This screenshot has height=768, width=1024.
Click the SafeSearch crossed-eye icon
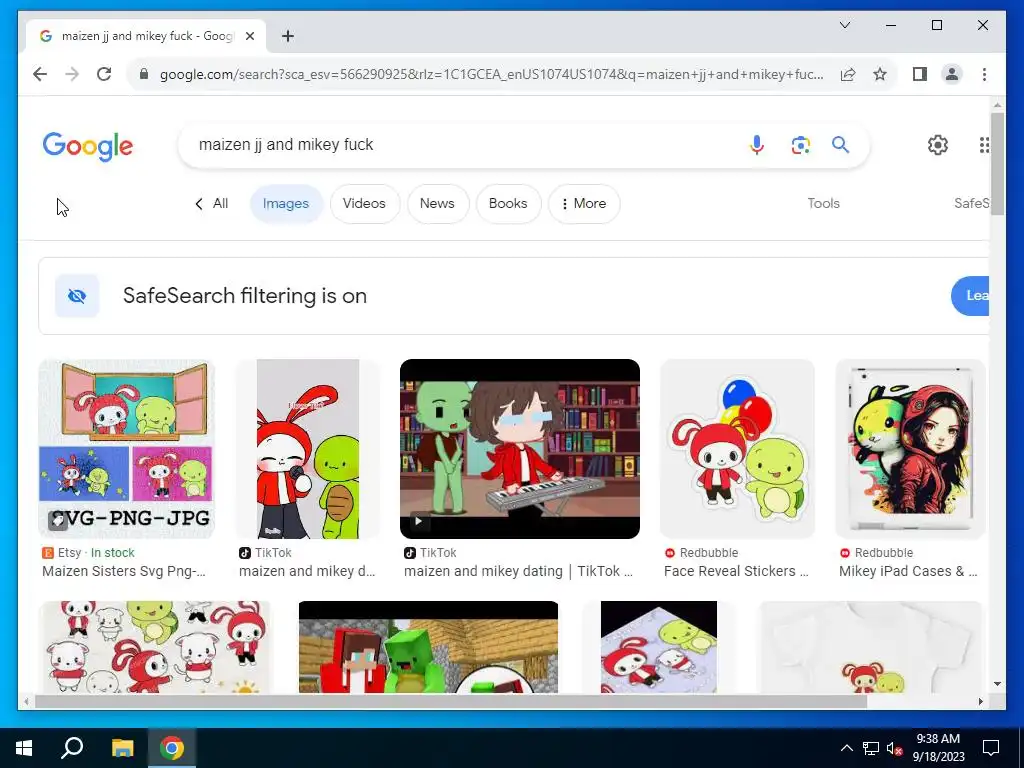tap(77, 296)
